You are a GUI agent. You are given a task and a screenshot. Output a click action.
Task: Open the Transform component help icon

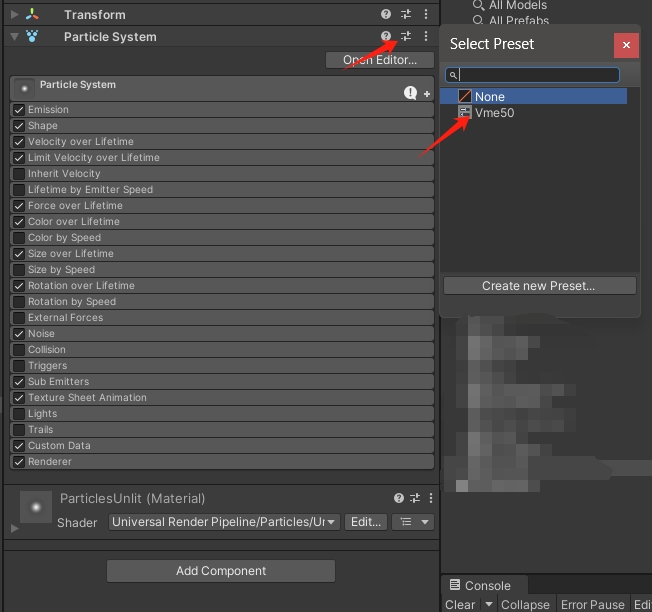pos(386,15)
